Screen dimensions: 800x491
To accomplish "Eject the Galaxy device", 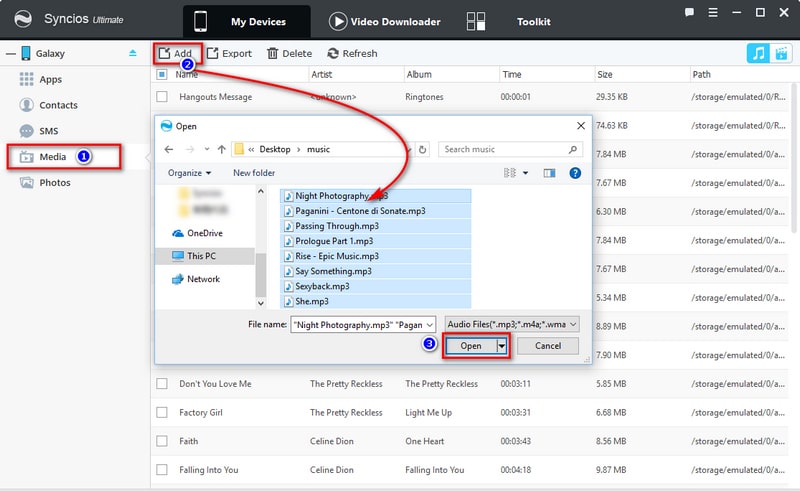I will click(133, 54).
